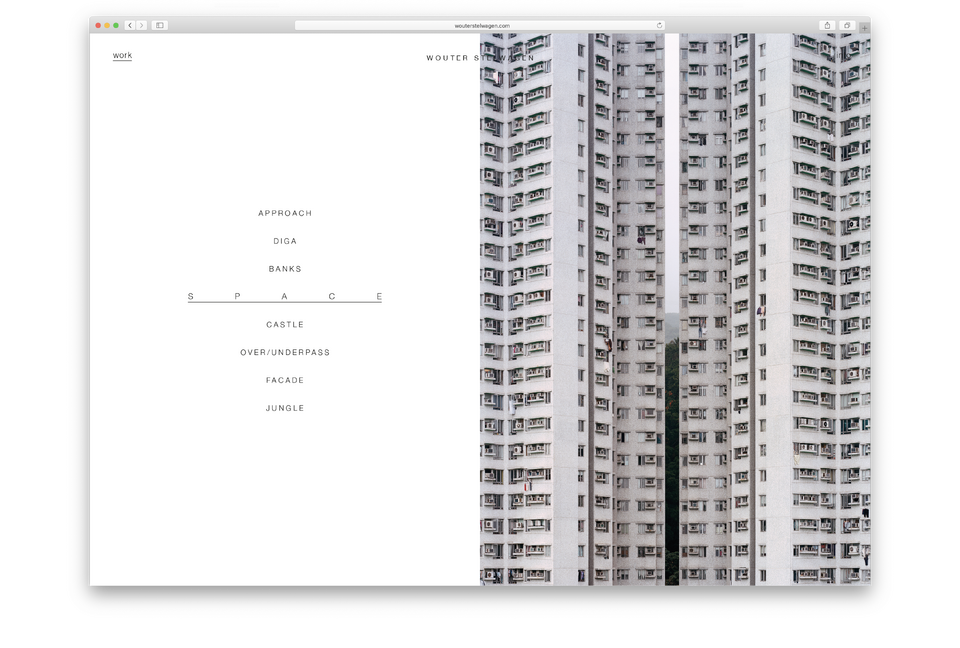Toggle the Safari sidebar button
960x648 pixels.
pyautogui.click(x=159, y=25)
